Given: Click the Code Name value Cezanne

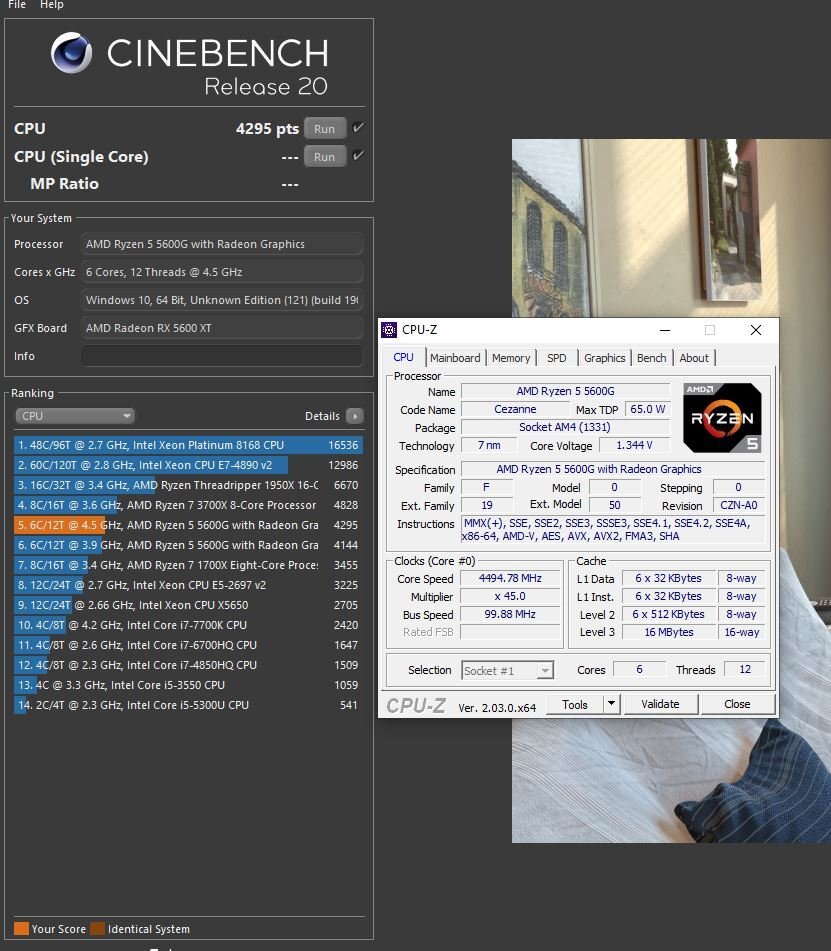Looking at the screenshot, I should point(515,409).
